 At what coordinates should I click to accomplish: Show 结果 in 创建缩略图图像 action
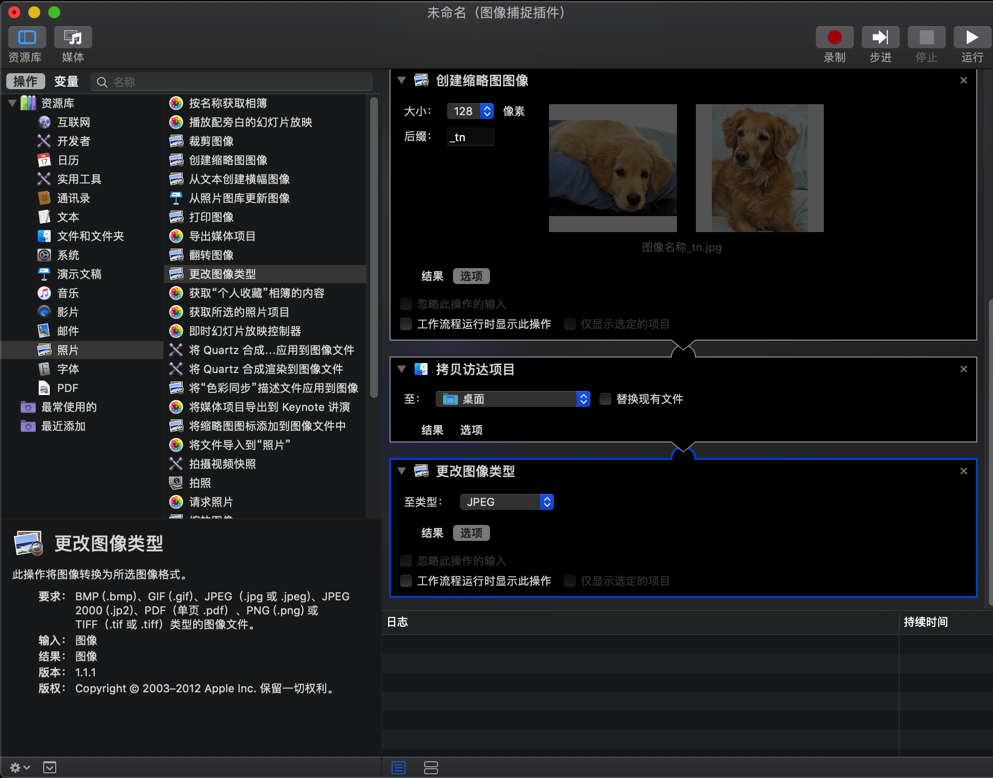point(432,276)
